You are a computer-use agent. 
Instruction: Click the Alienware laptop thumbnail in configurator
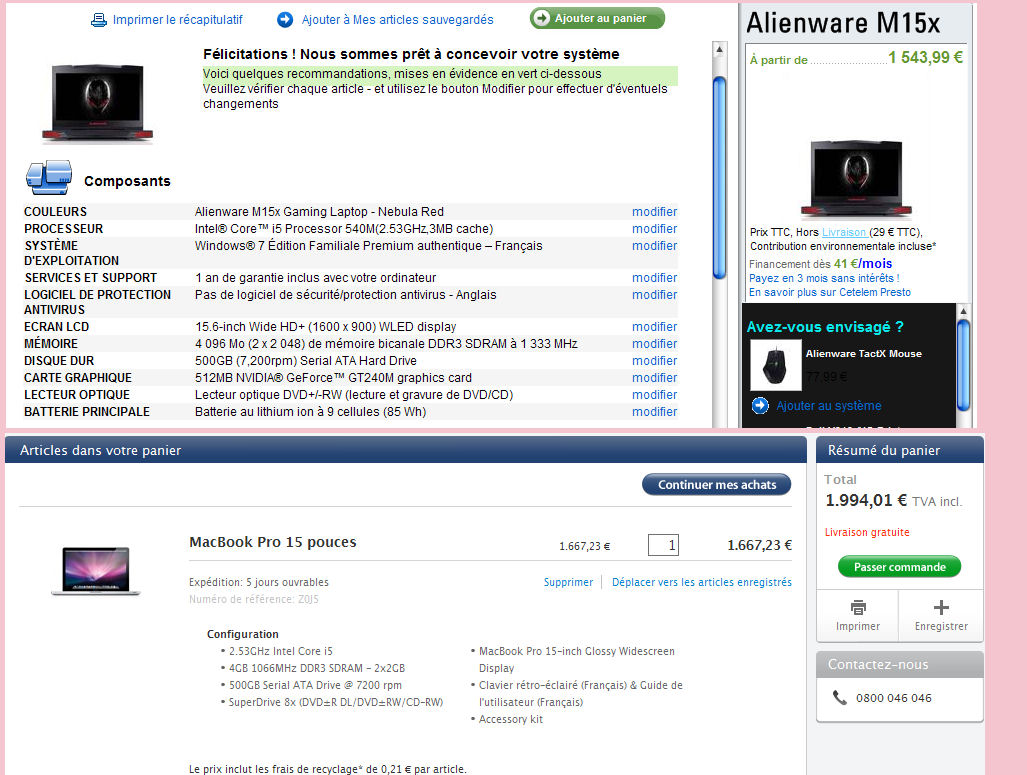98,103
